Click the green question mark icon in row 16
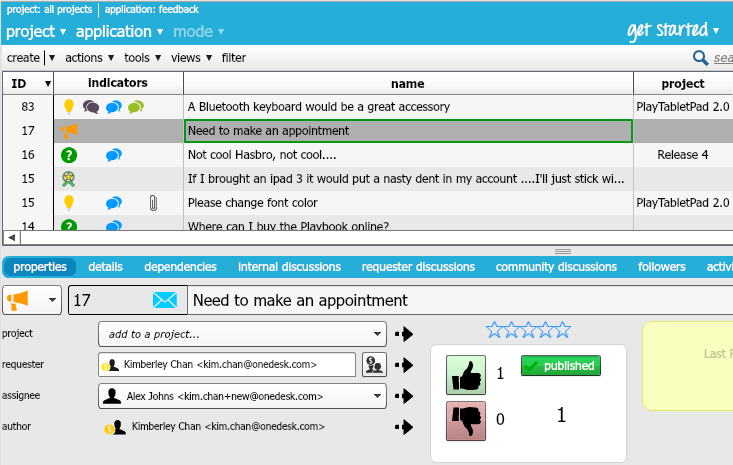Viewport: 733px width, 465px height. 69,155
